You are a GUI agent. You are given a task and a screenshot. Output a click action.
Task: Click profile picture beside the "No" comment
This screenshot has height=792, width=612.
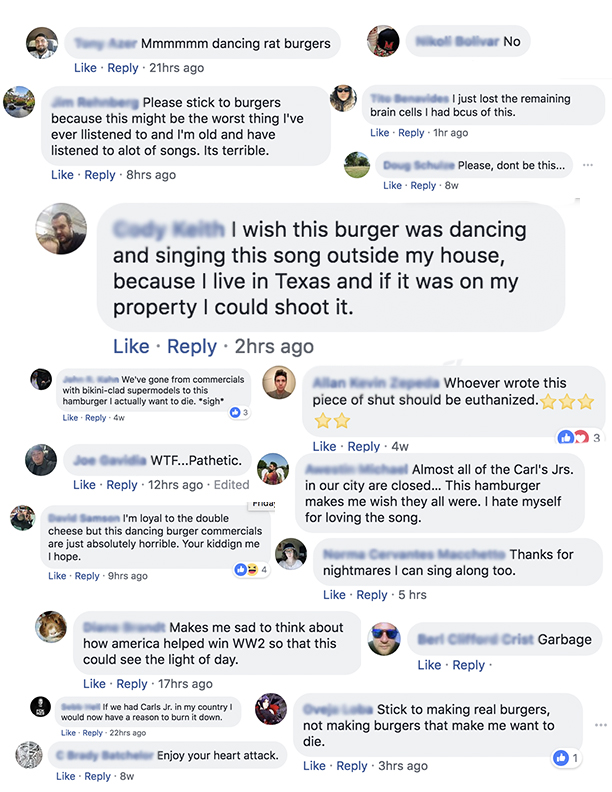click(383, 42)
